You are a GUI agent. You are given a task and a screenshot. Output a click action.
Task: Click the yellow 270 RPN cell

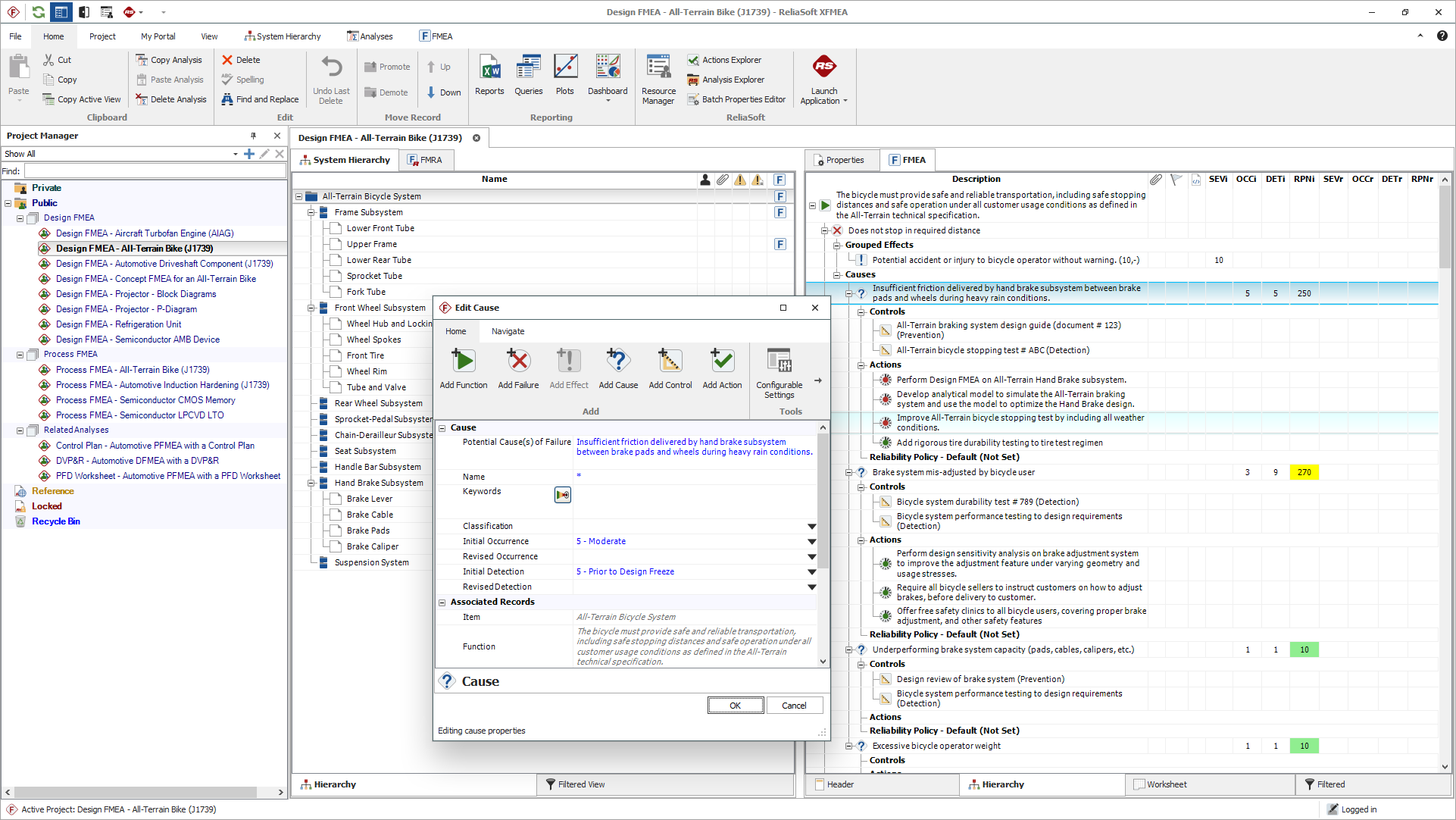1304,472
